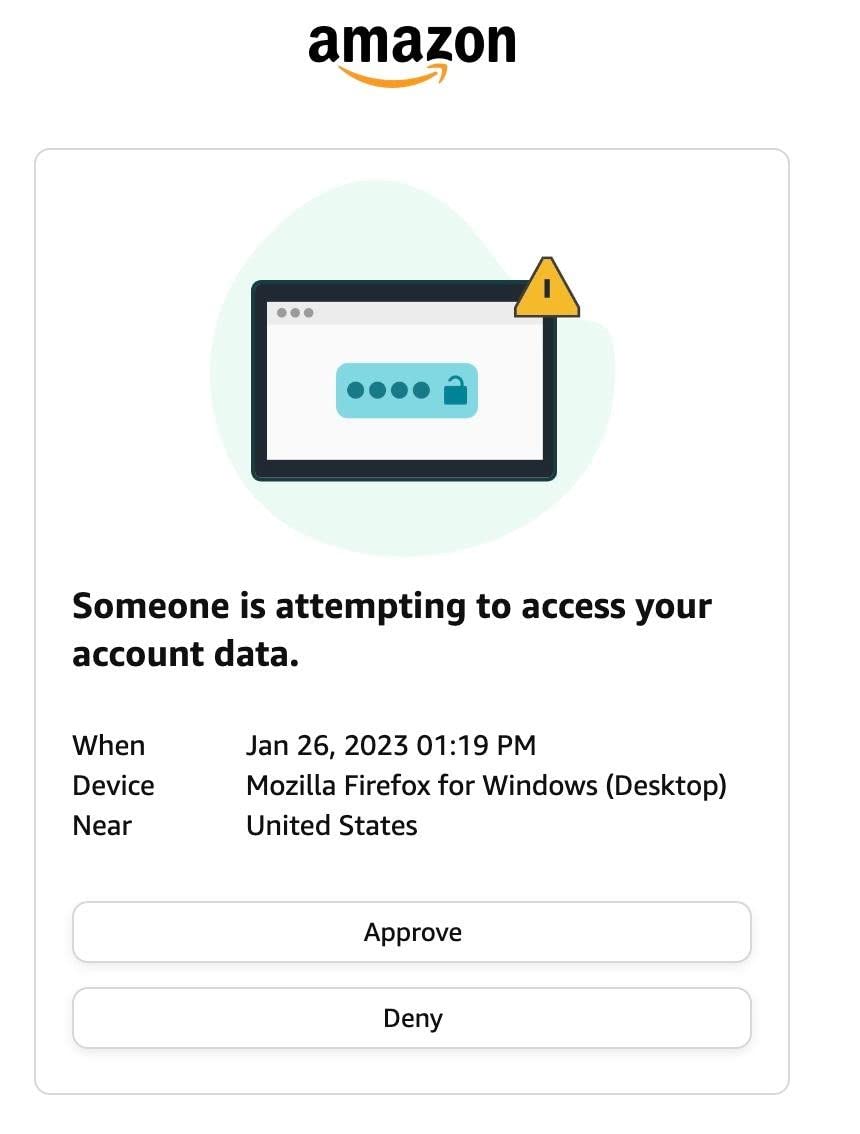
Task: Click the United States location text
Action: (332, 826)
